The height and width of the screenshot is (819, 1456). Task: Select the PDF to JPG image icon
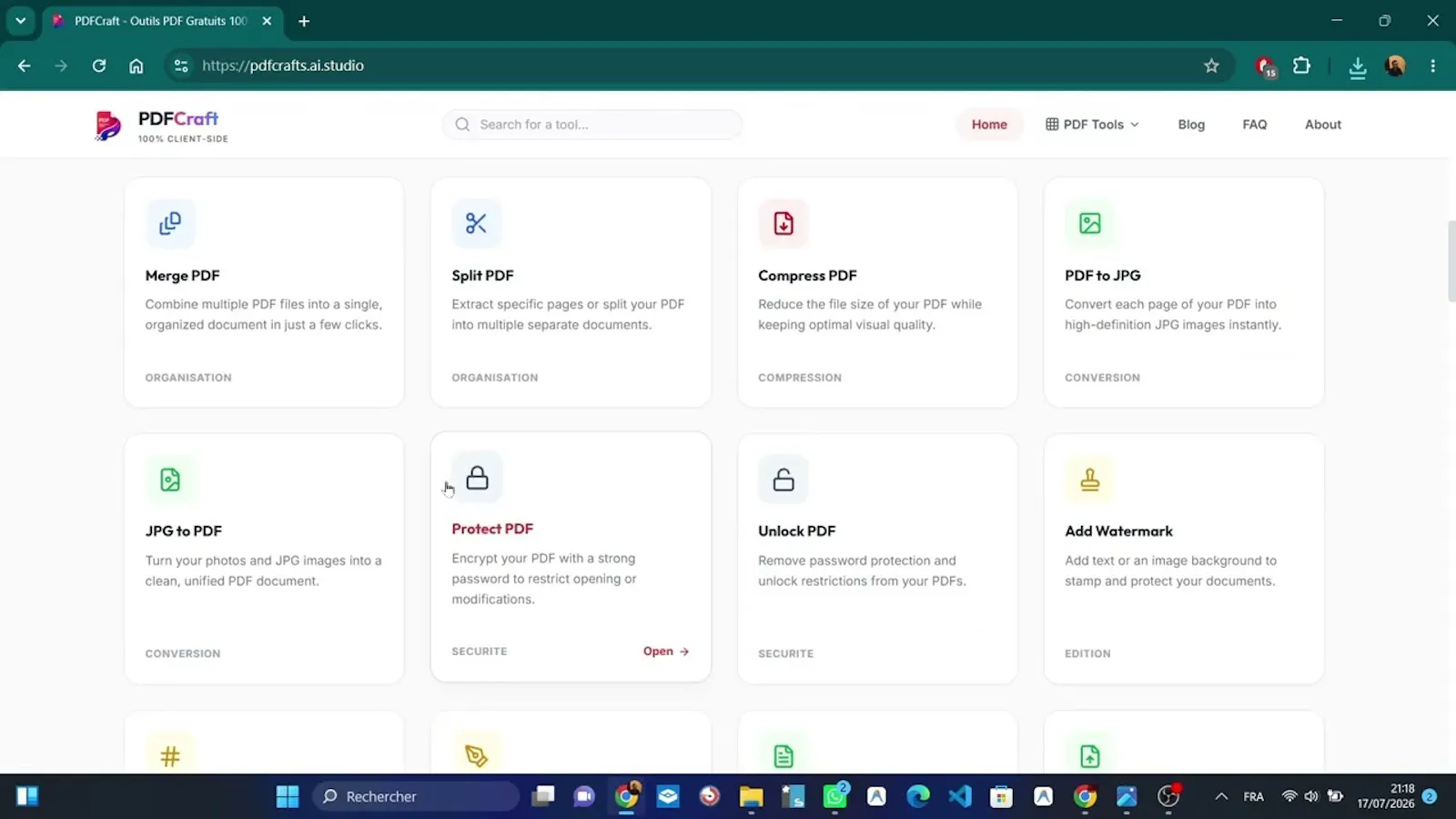1089,223
